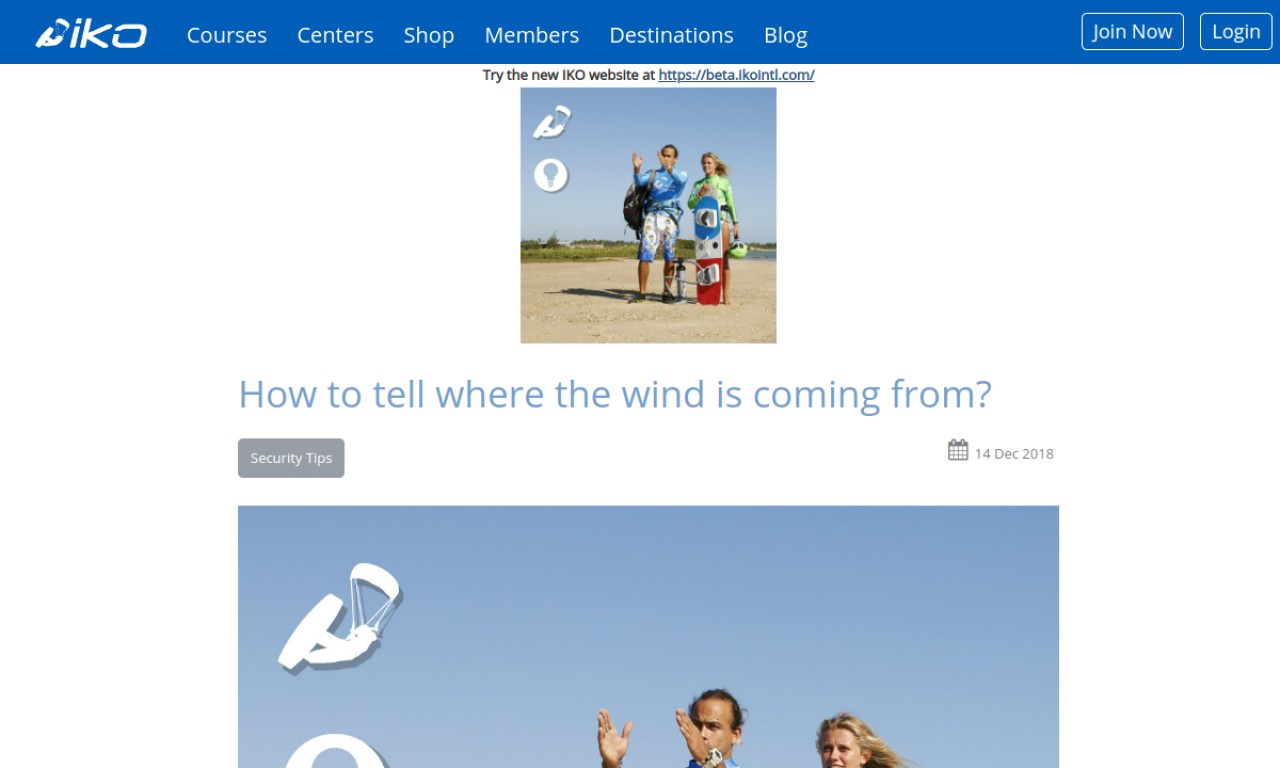Open the Shop section

[x=429, y=35]
